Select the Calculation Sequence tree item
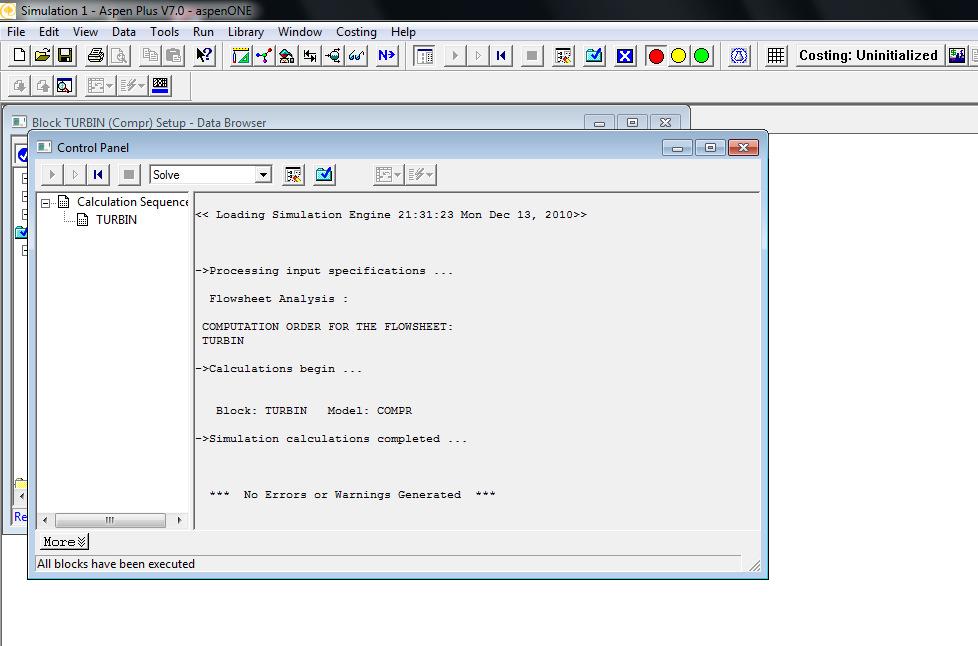 pyautogui.click(x=132, y=202)
